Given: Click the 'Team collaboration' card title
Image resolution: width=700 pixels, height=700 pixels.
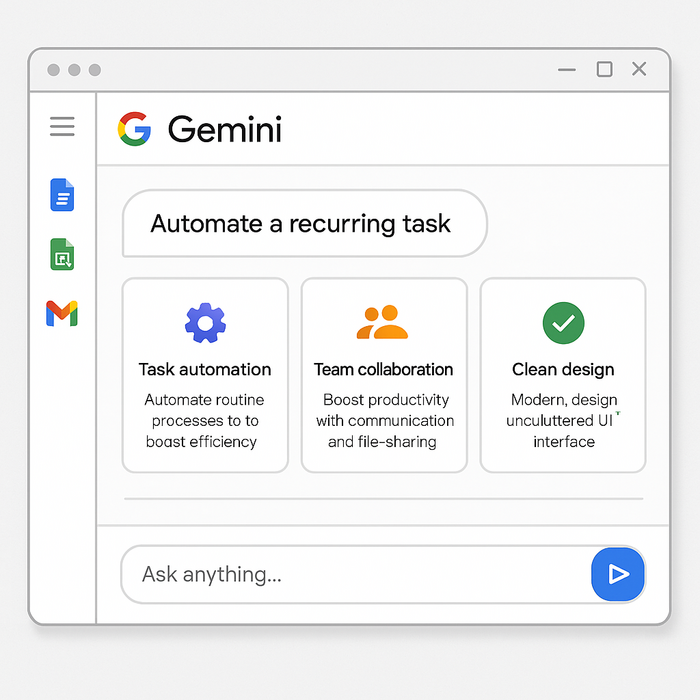Looking at the screenshot, I should [x=383, y=370].
